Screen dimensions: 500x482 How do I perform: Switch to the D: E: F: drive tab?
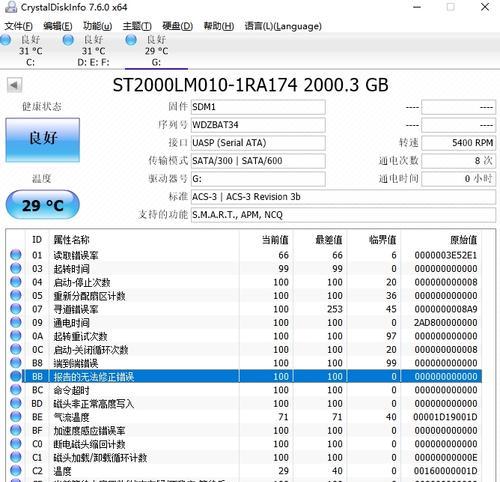tap(93, 51)
